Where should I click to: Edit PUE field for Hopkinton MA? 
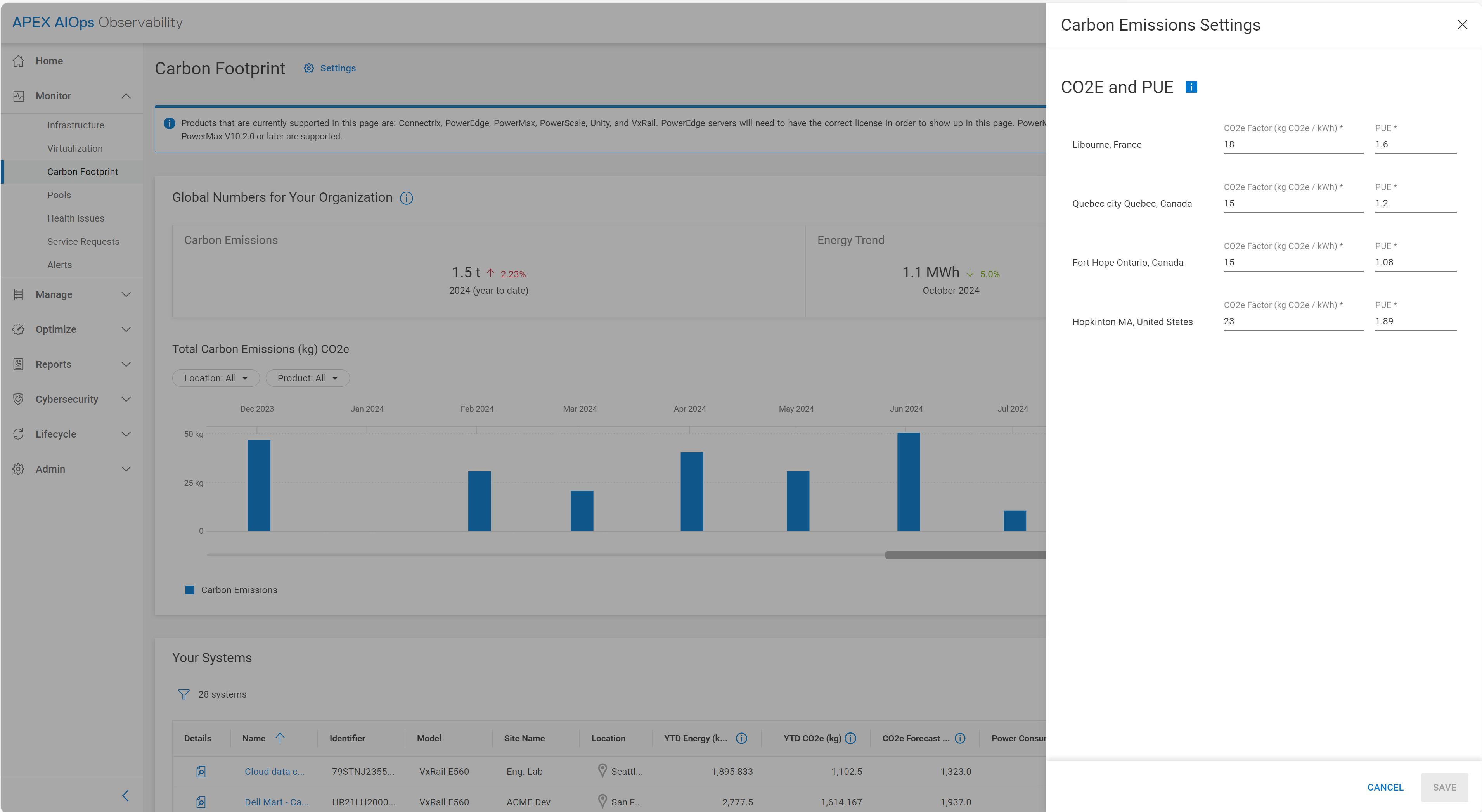[x=1415, y=322]
